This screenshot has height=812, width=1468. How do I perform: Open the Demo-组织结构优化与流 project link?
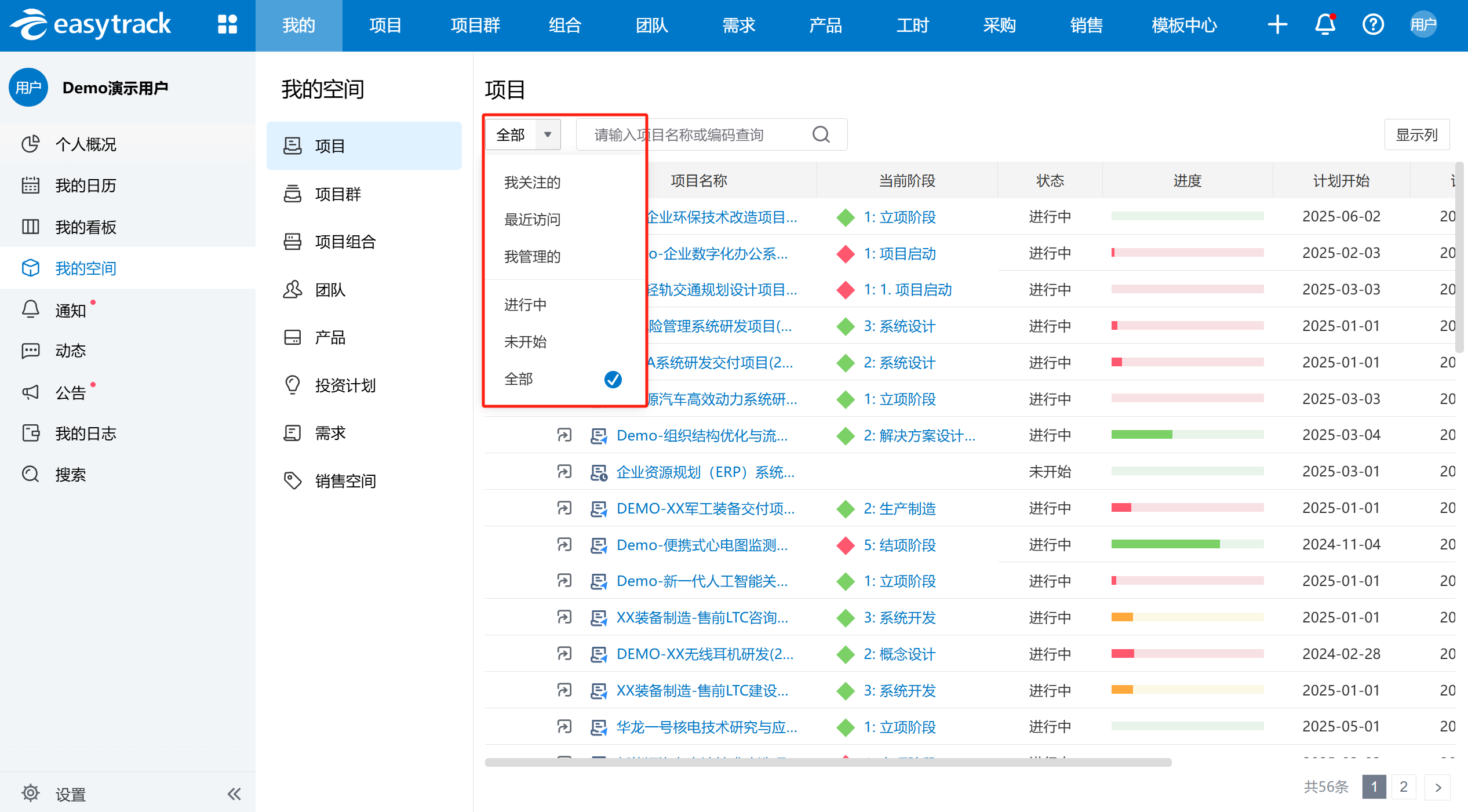pyautogui.click(x=702, y=436)
